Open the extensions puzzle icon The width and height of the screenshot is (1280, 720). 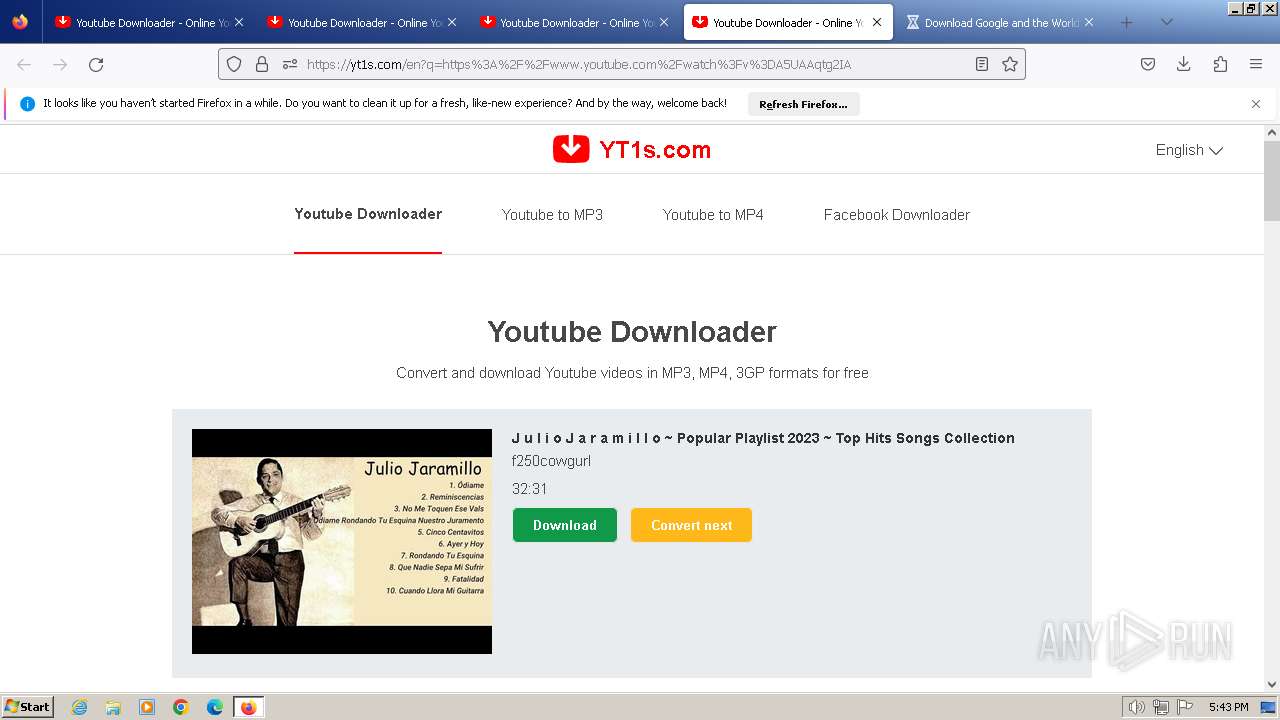(1220, 64)
